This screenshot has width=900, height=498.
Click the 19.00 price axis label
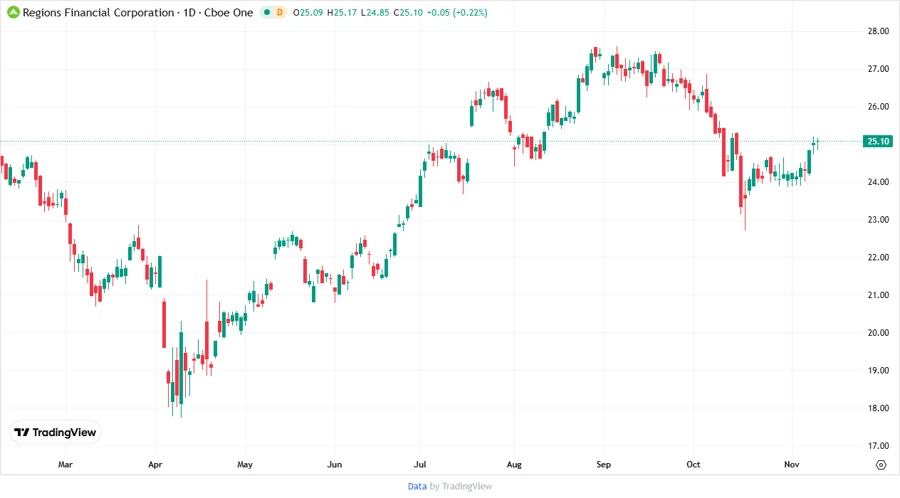click(x=878, y=371)
